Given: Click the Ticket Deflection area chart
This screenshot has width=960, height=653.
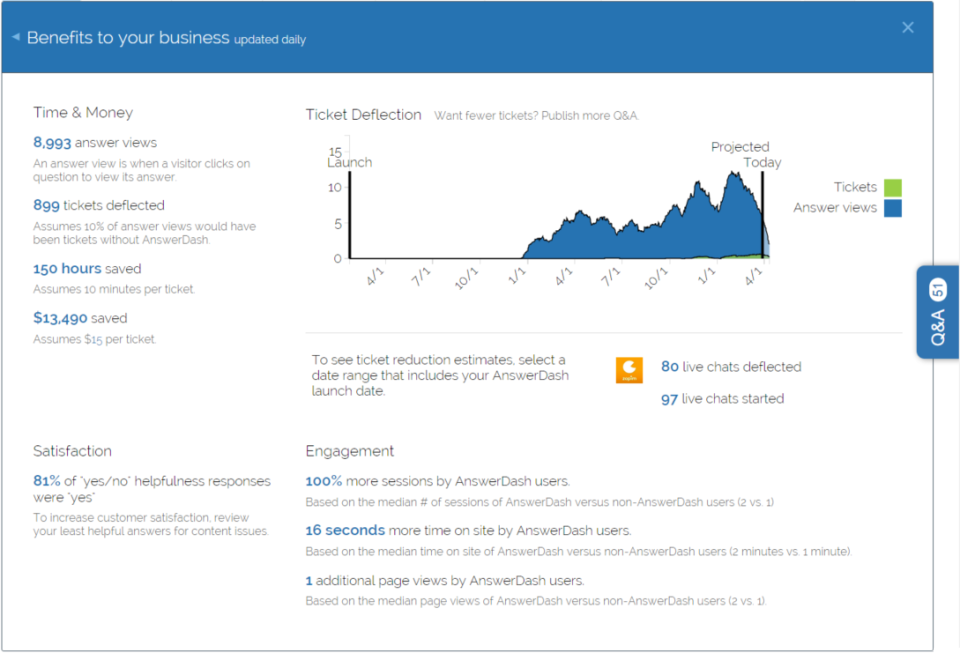Looking at the screenshot, I should pos(620,225).
